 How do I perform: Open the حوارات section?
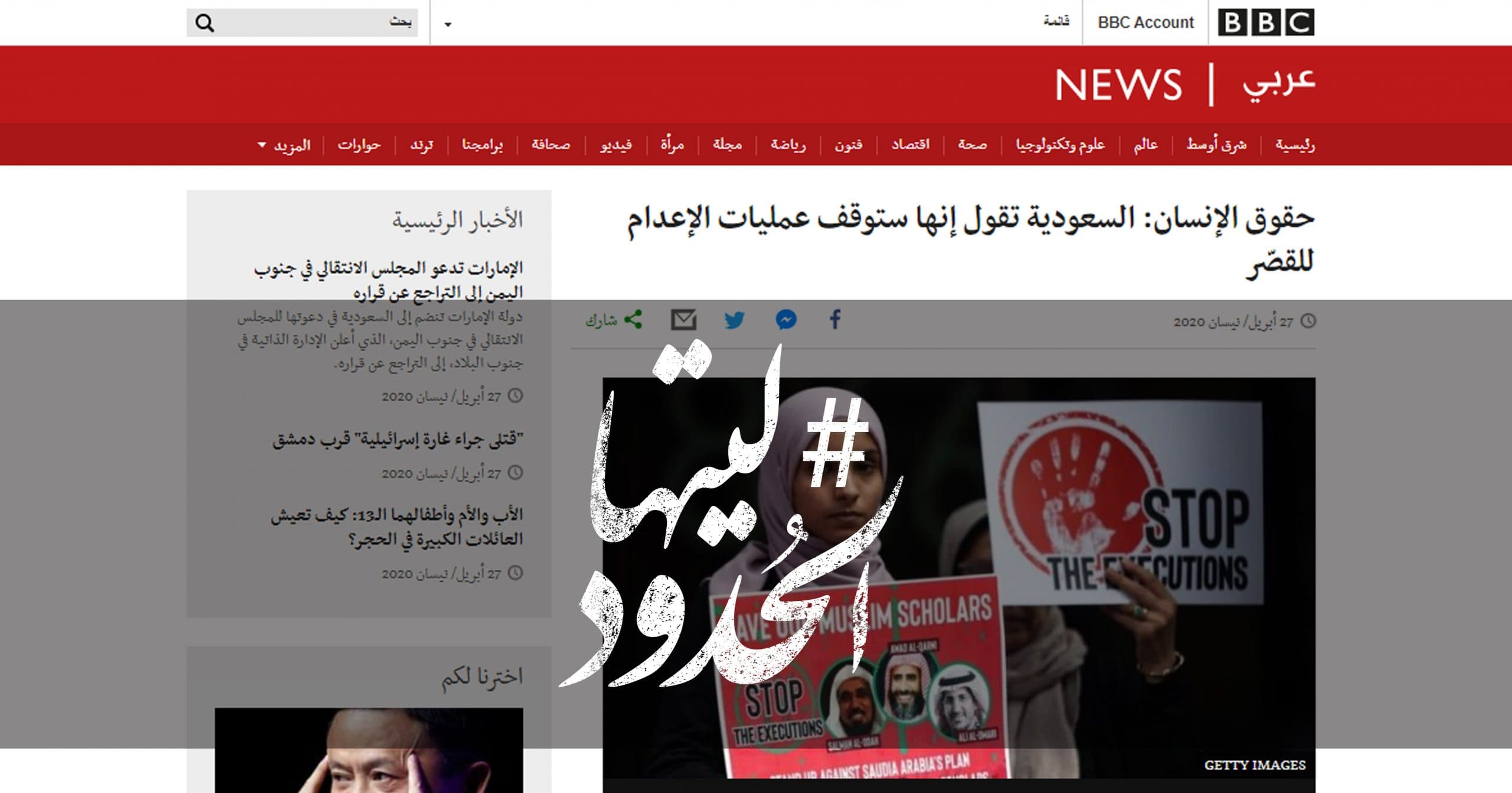coord(359,144)
